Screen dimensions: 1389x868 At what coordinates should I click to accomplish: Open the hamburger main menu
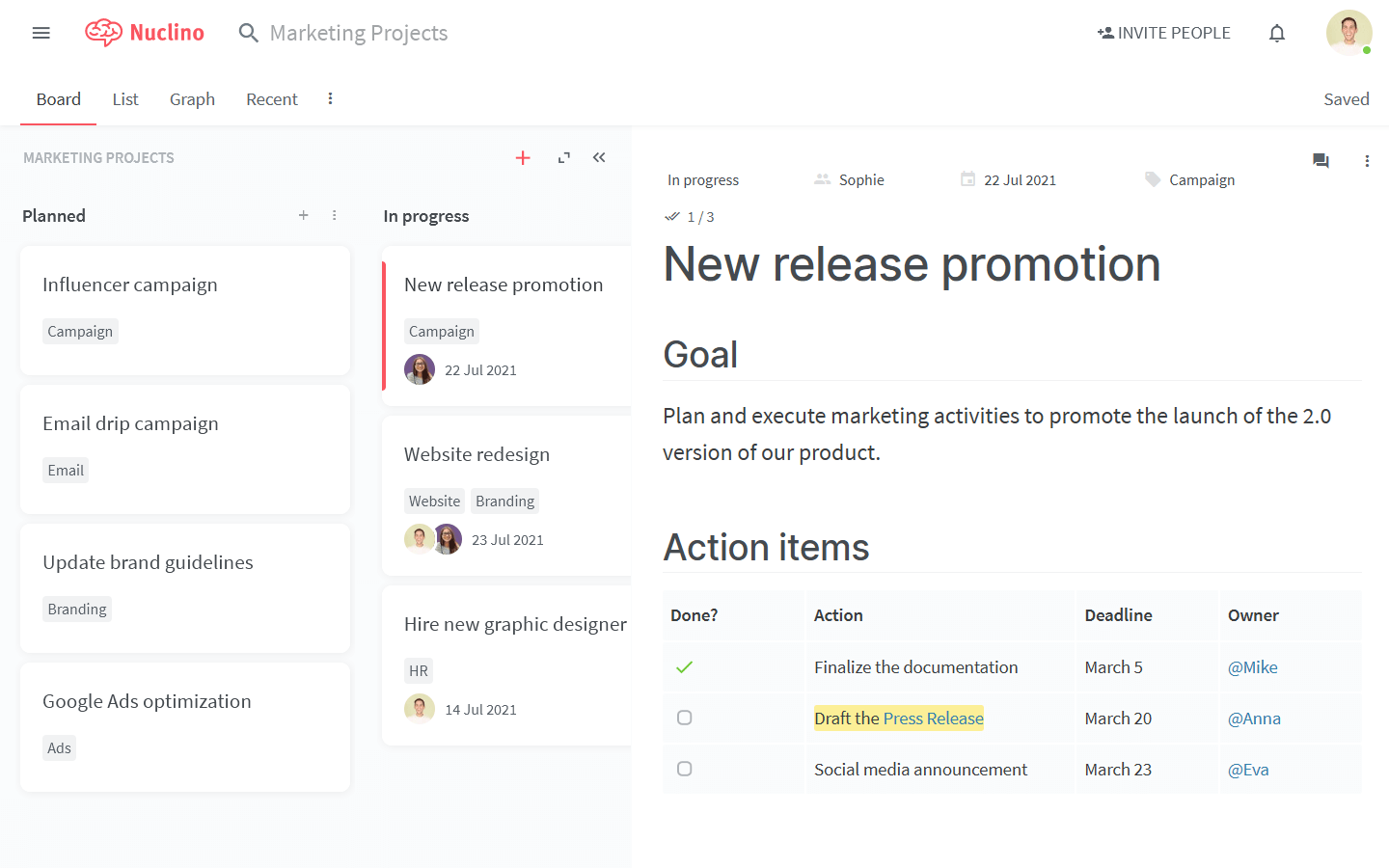tap(41, 33)
